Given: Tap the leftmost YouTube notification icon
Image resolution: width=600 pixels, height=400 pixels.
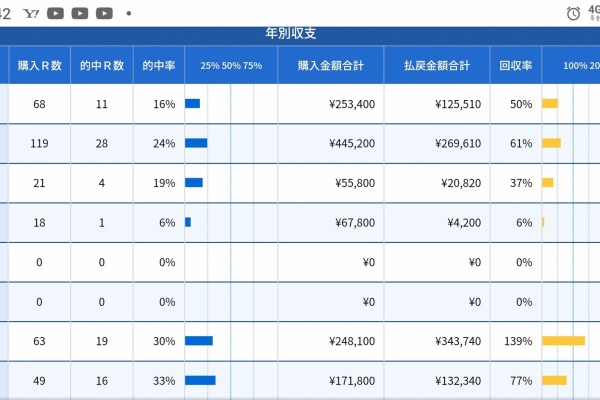Looking at the screenshot, I should (55, 13).
